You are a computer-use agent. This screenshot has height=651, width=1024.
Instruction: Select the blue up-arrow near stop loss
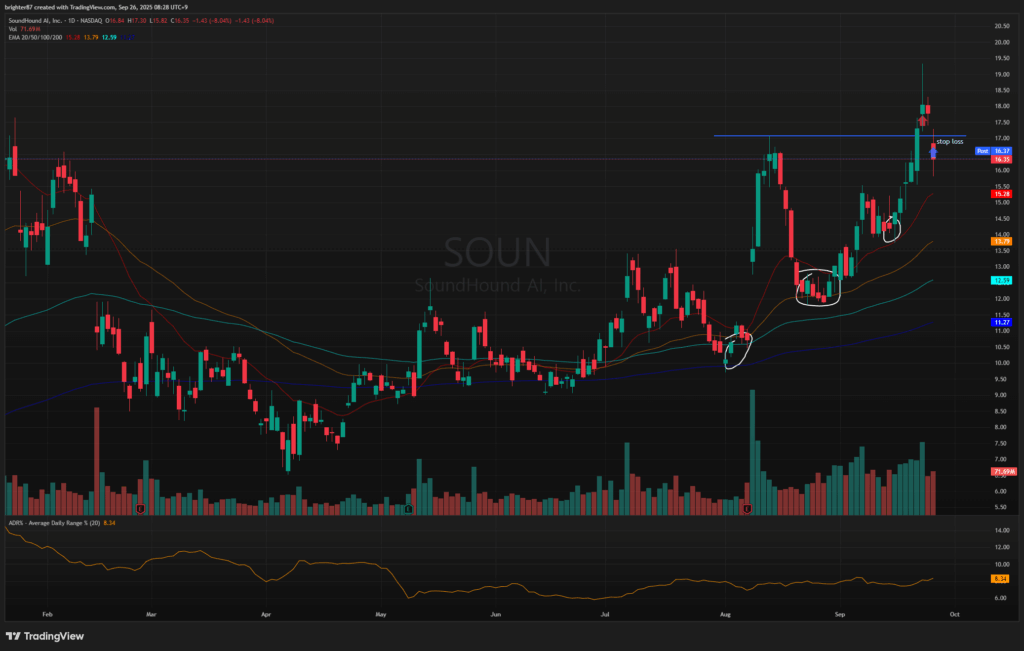click(933, 153)
